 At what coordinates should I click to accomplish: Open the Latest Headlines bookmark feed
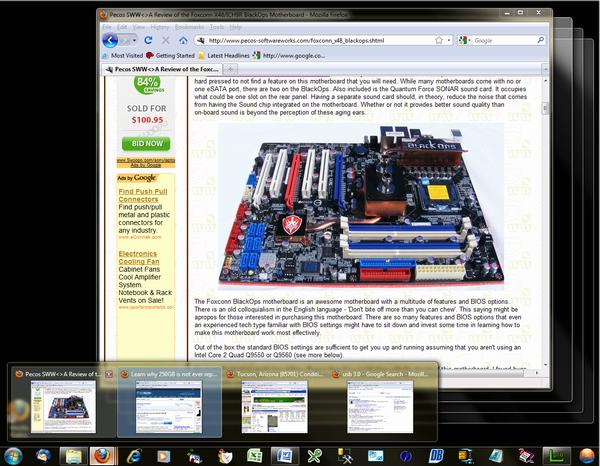[224, 55]
